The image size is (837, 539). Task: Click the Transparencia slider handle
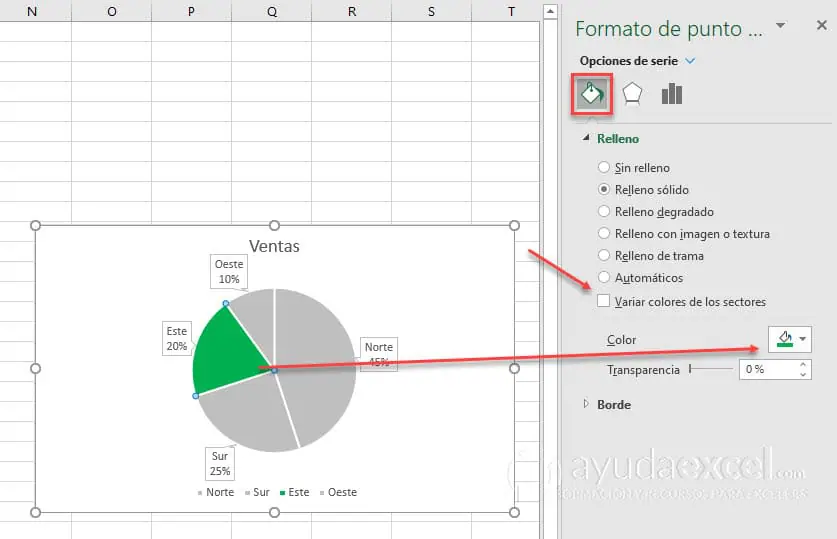(x=690, y=369)
